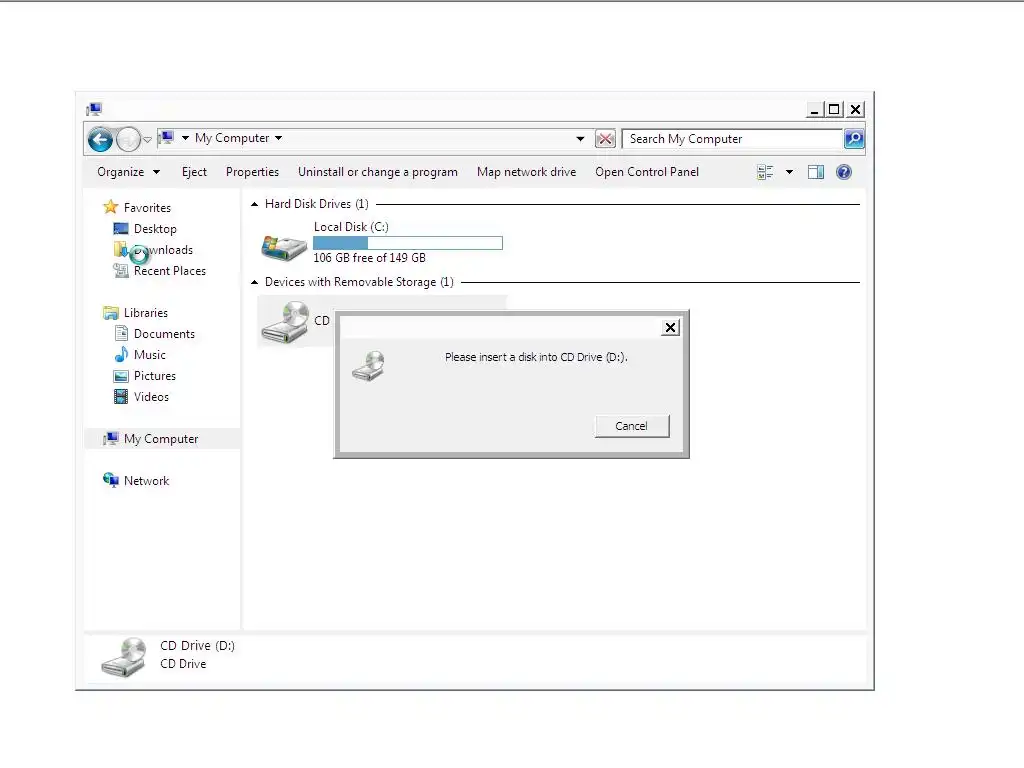Focus the Search My Computer field
This screenshot has height=768, width=1024.
pos(732,139)
